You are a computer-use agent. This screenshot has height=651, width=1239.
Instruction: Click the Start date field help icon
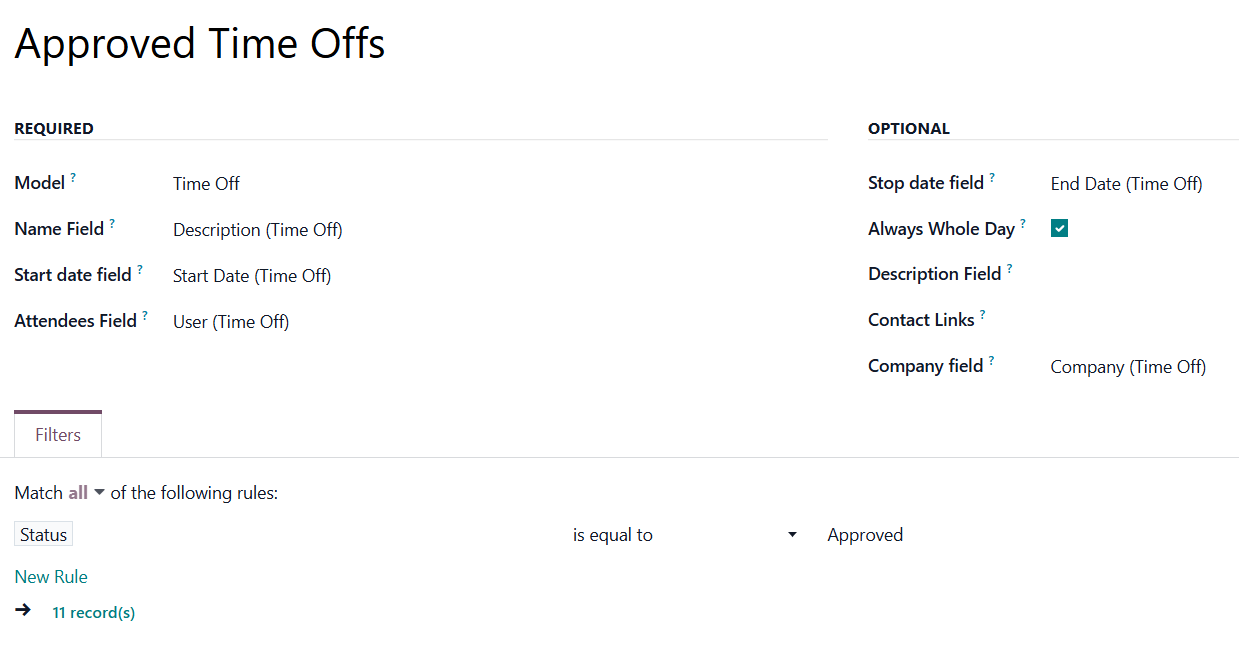(x=140, y=270)
